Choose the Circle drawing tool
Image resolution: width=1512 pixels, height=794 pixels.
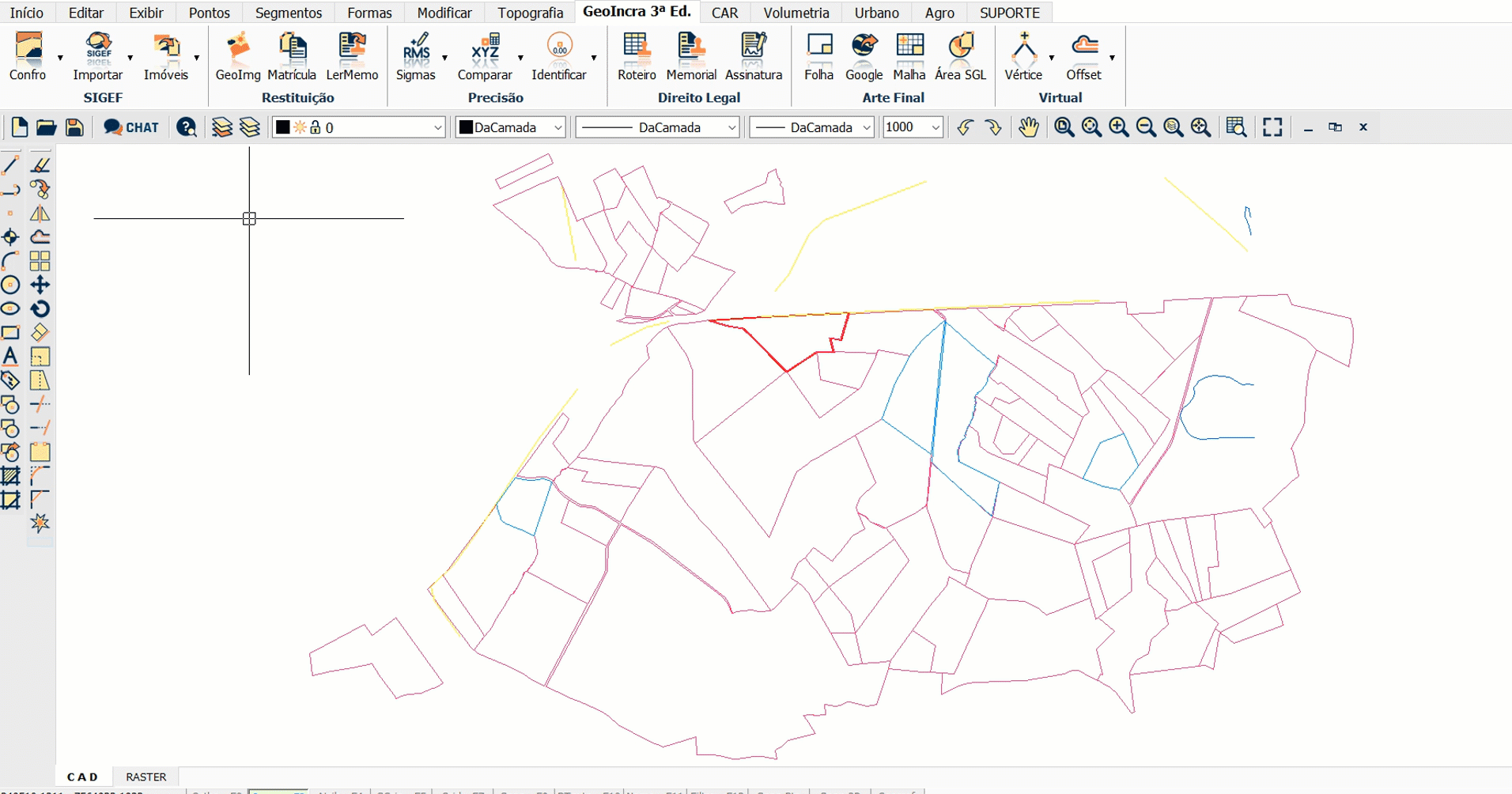(10, 285)
